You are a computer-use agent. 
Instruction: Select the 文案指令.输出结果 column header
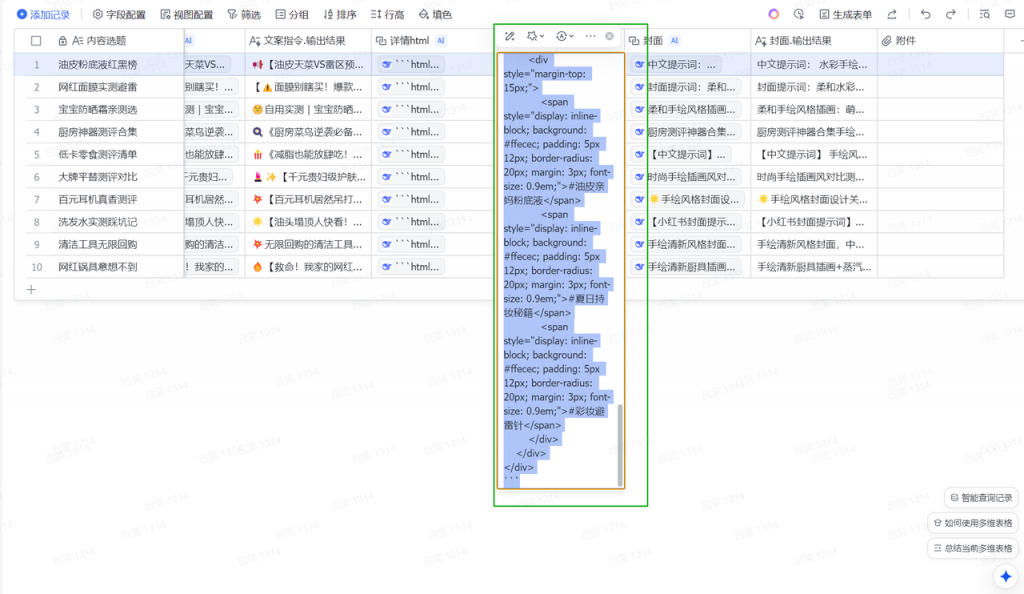[308, 40]
